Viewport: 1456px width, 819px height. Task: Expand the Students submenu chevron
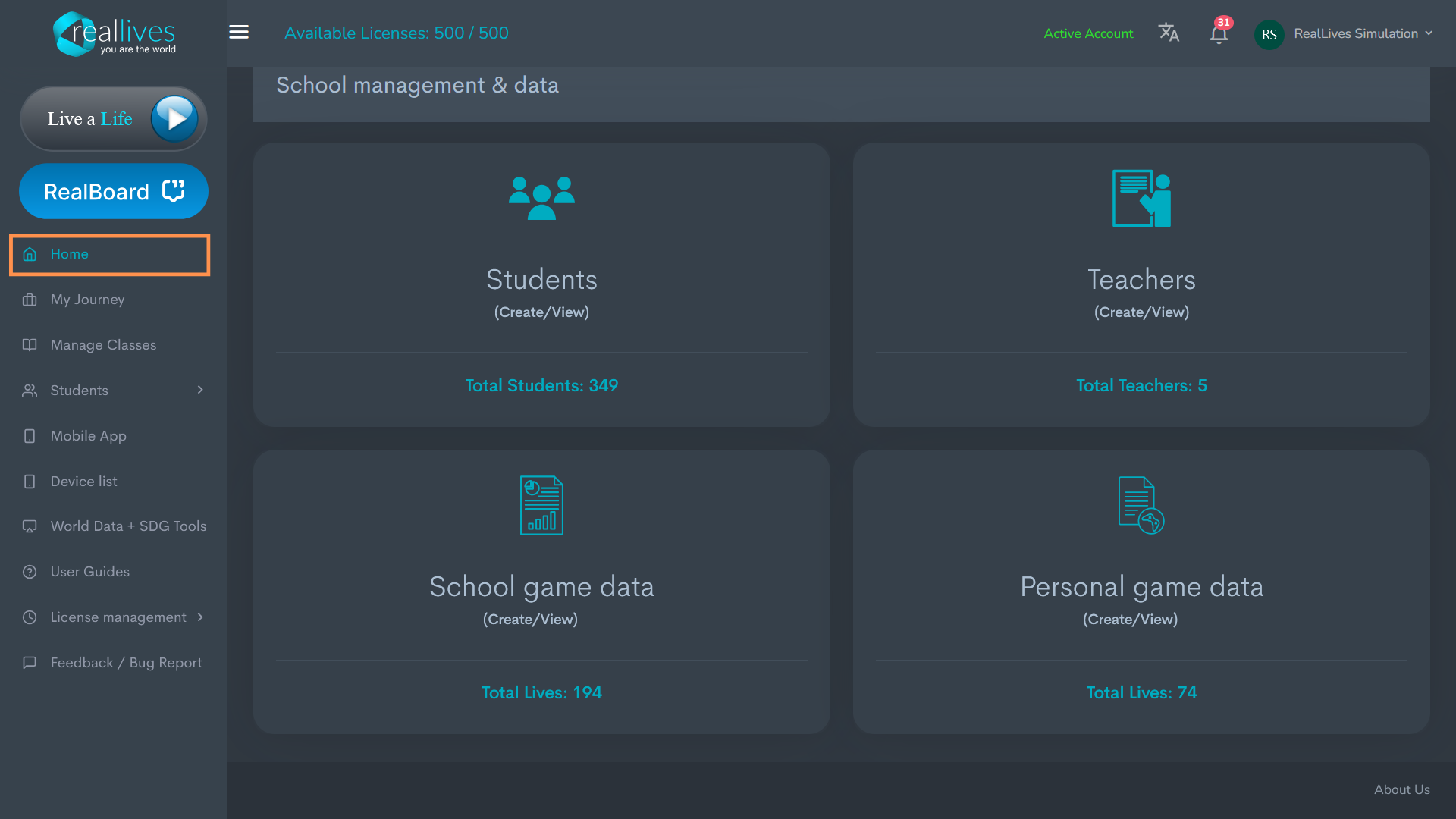pyautogui.click(x=200, y=390)
